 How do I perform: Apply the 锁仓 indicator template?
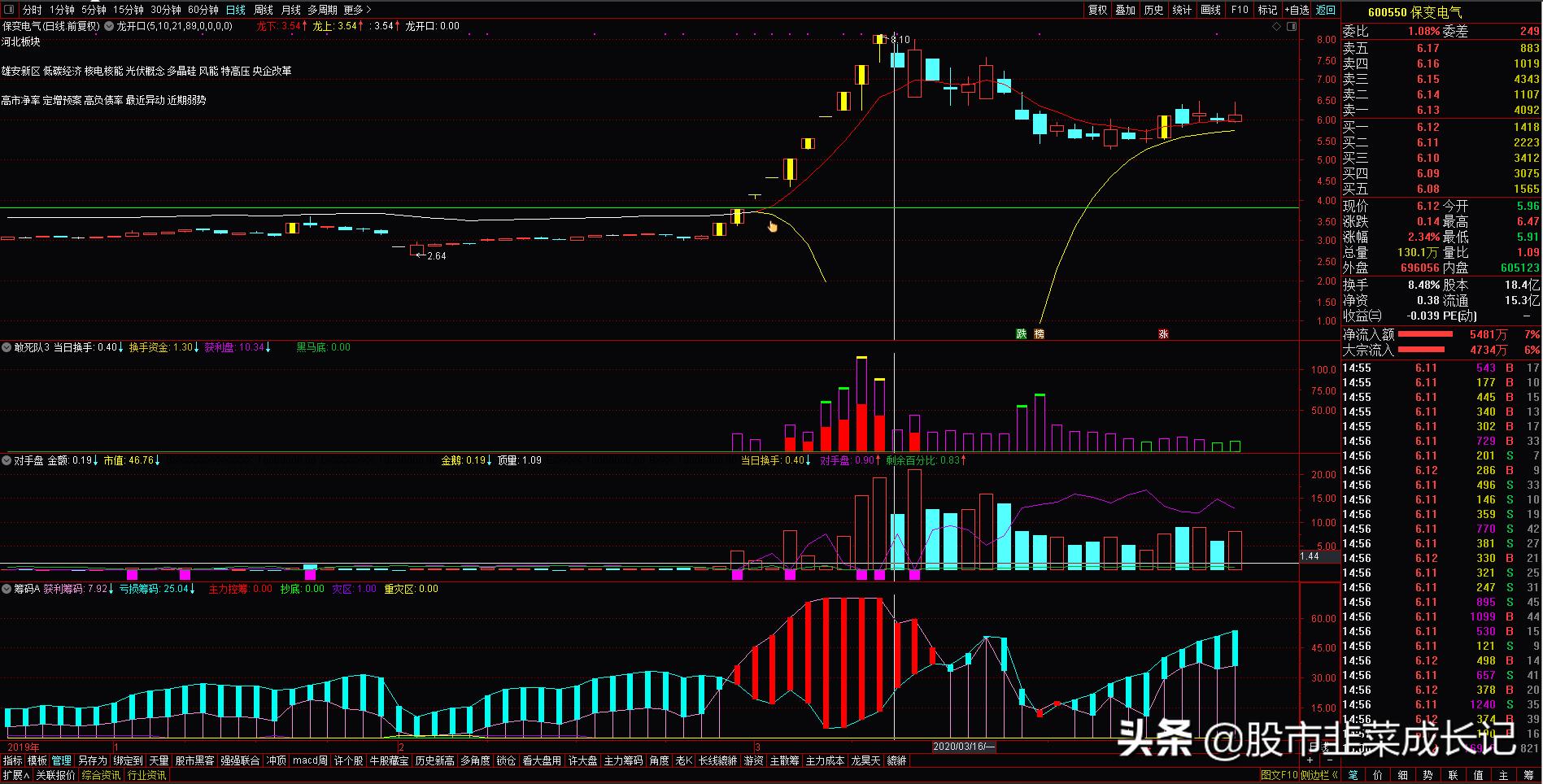[506, 760]
